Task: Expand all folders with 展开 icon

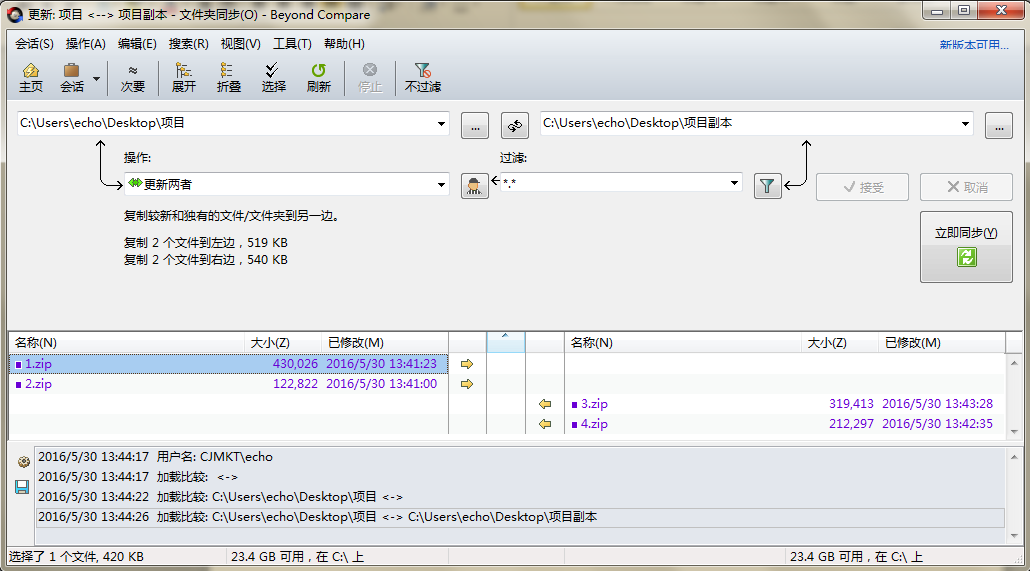Action: 183,78
